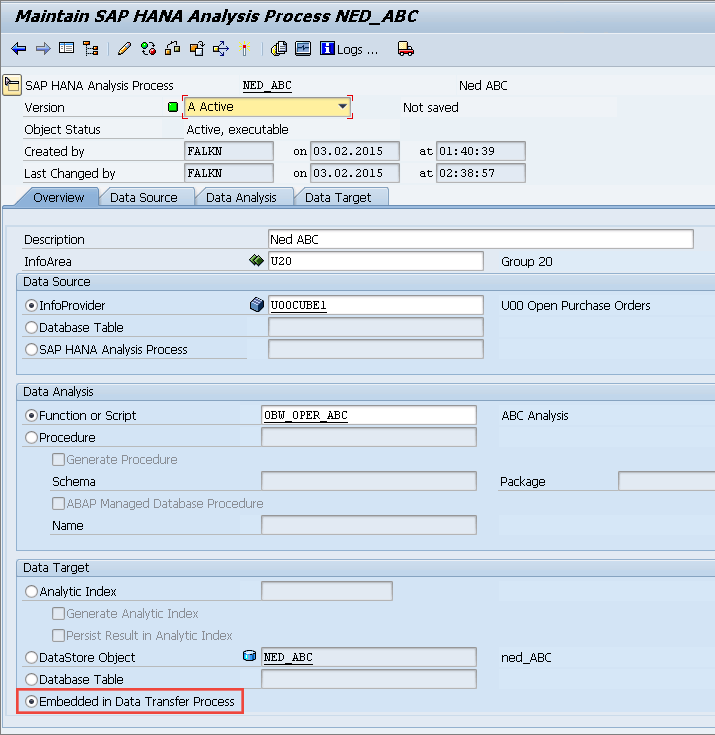715x735 pixels.
Task: Click the stacked documents icon in toolbar
Action: click(x=279, y=49)
